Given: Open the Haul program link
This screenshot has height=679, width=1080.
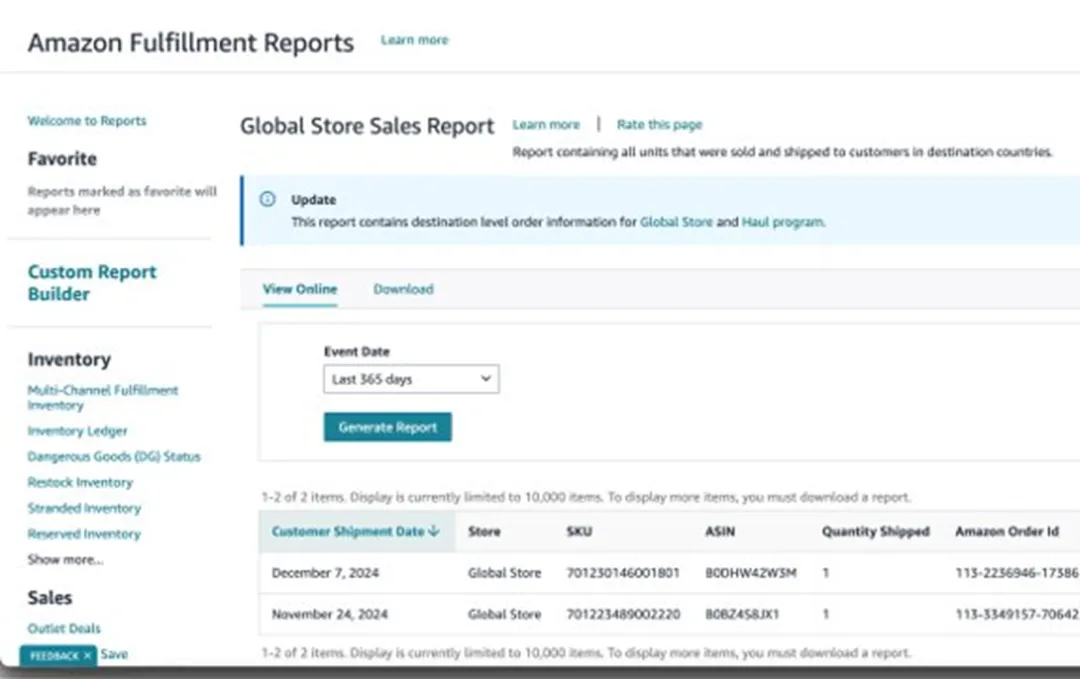Looking at the screenshot, I should (783, 222).
